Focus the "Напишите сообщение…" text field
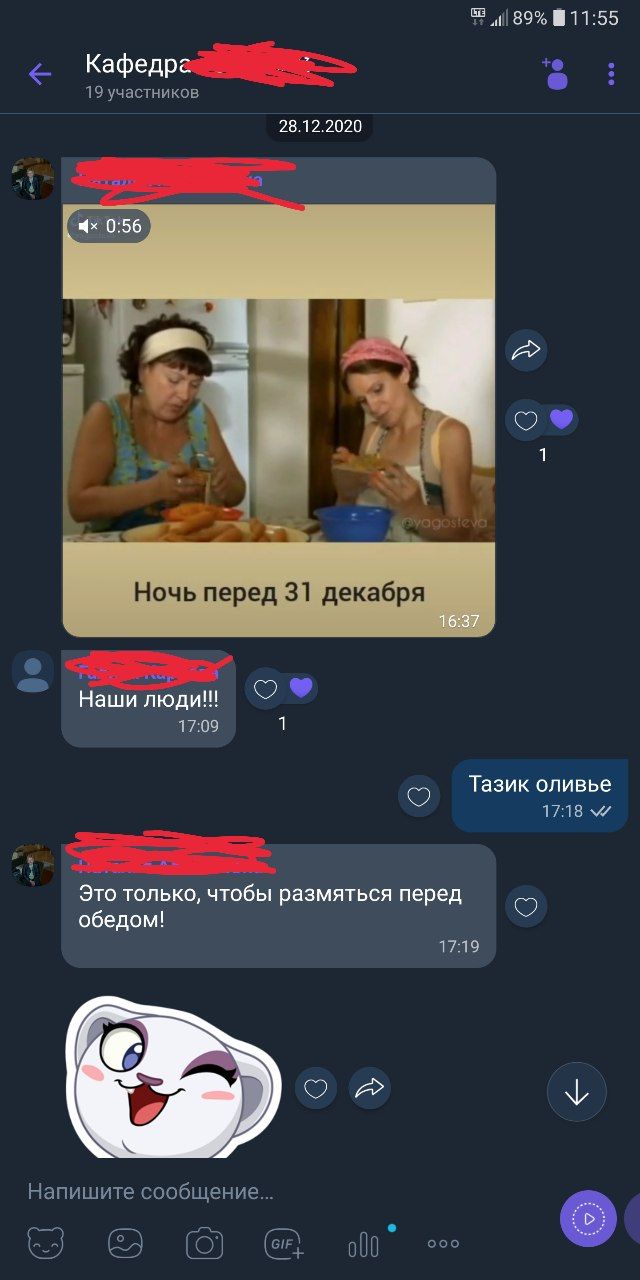 [280, 1191]
